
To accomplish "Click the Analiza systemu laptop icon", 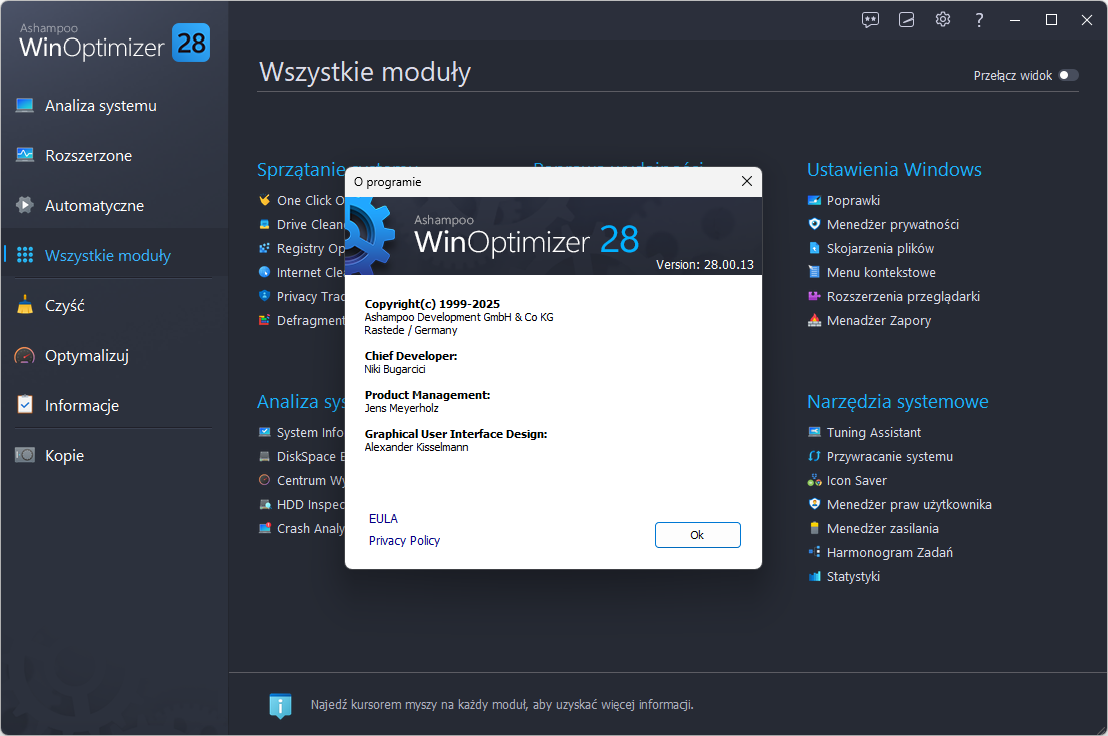I will coord(25,105).
